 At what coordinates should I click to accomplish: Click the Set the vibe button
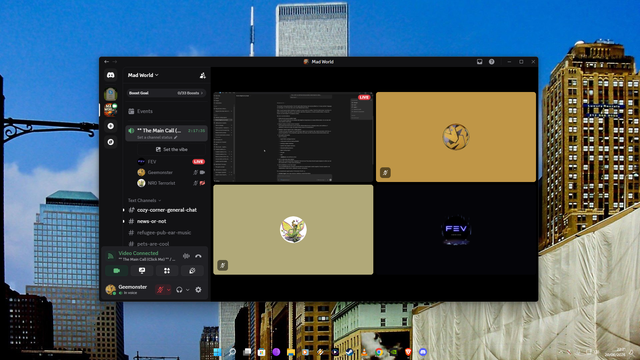tap(171, 149)
